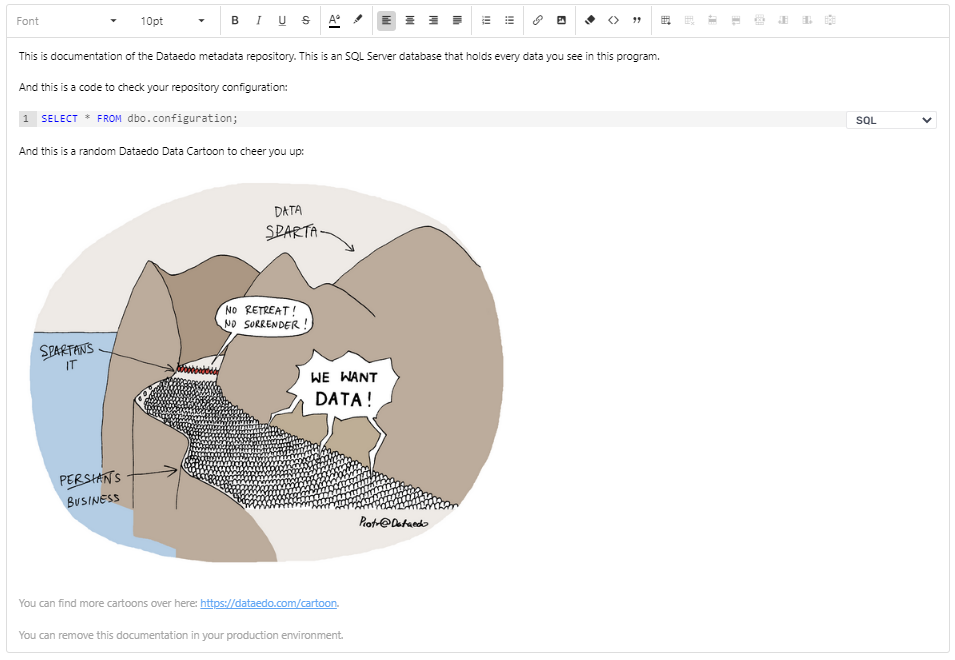Screen dimensions: 955x660
Task: Insert a hyperlink using the chain icon
Action: click(x=538, y=20)
